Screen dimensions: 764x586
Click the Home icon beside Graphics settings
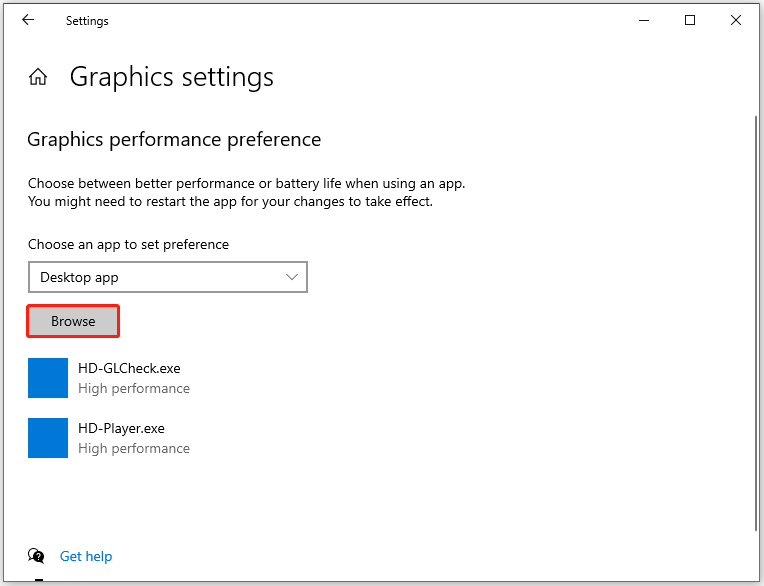tap(38, 77)
